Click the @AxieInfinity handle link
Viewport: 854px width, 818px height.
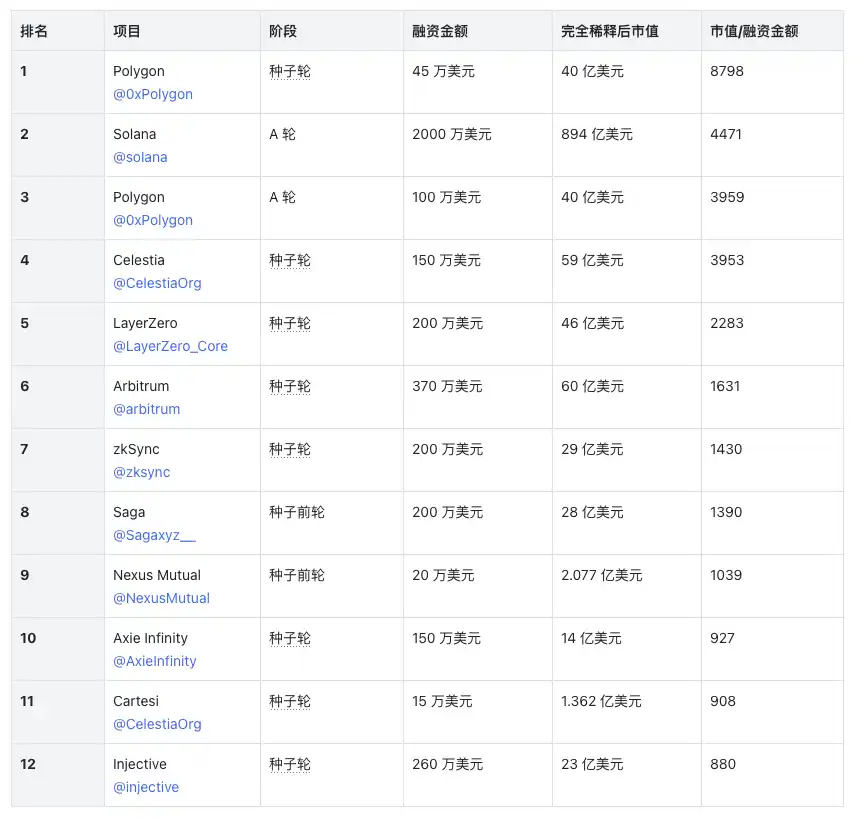(x=155, y=661)
